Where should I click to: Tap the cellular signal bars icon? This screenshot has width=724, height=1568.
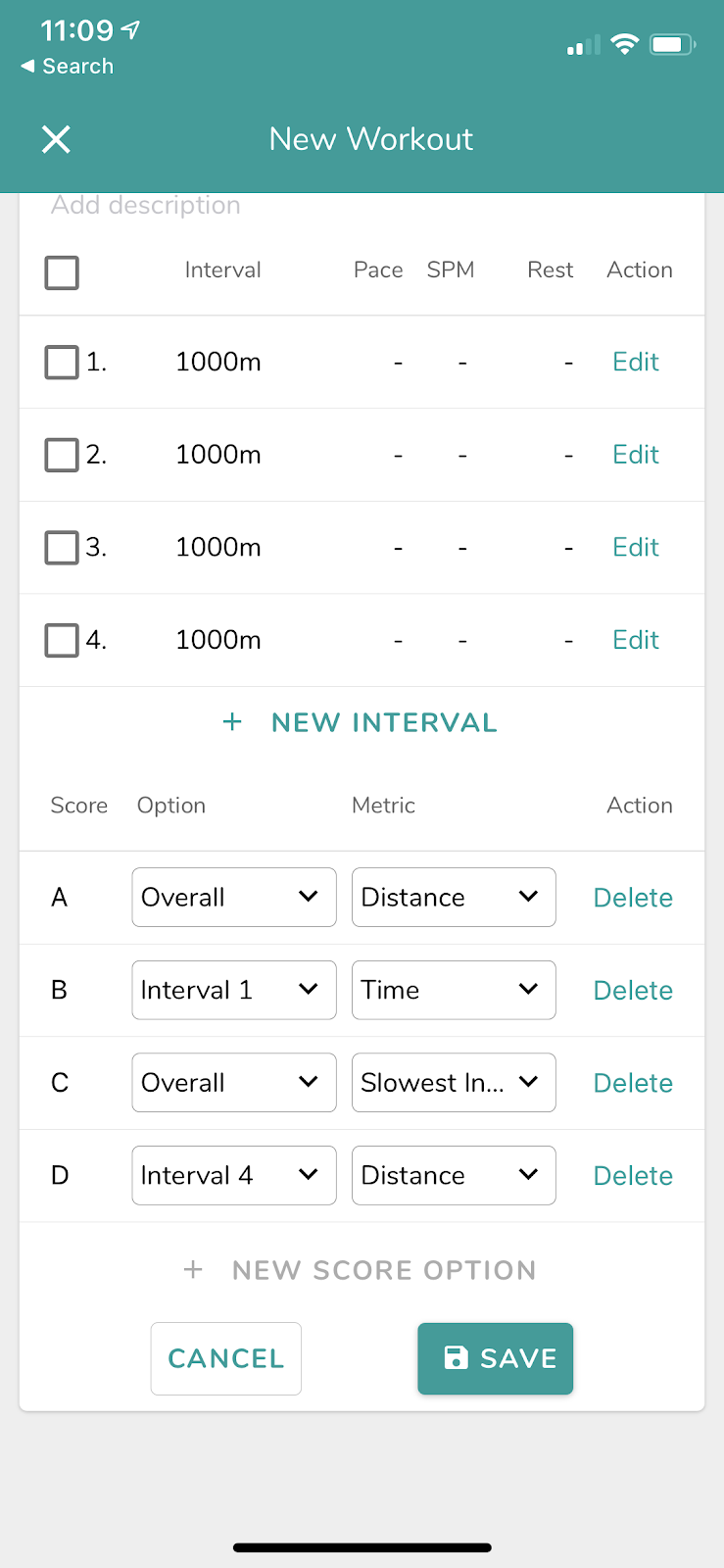583,45
